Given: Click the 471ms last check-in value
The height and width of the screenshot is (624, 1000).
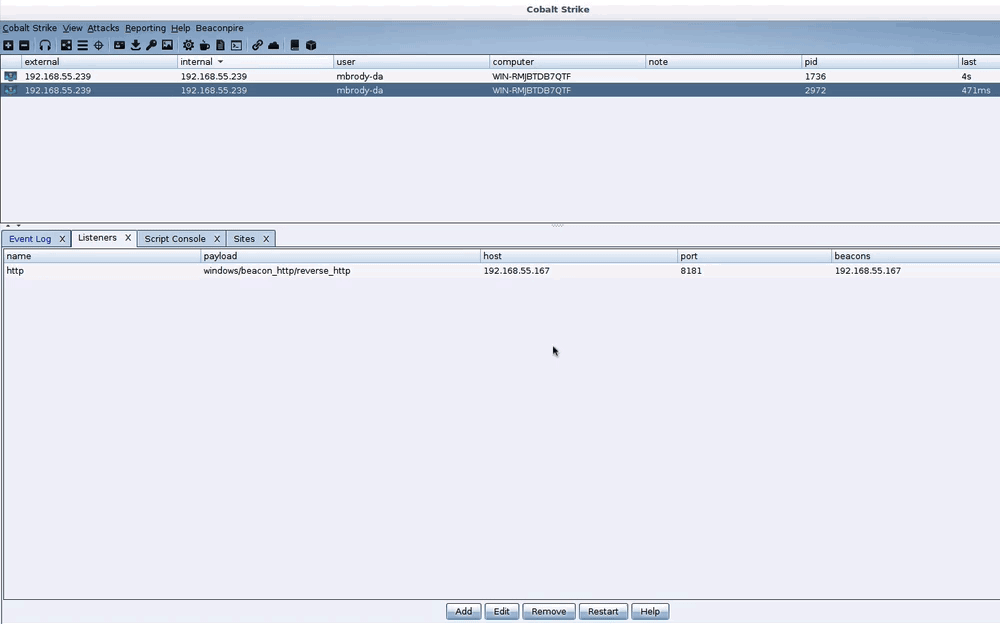Looking at the screenshot, I should (976, 91).
